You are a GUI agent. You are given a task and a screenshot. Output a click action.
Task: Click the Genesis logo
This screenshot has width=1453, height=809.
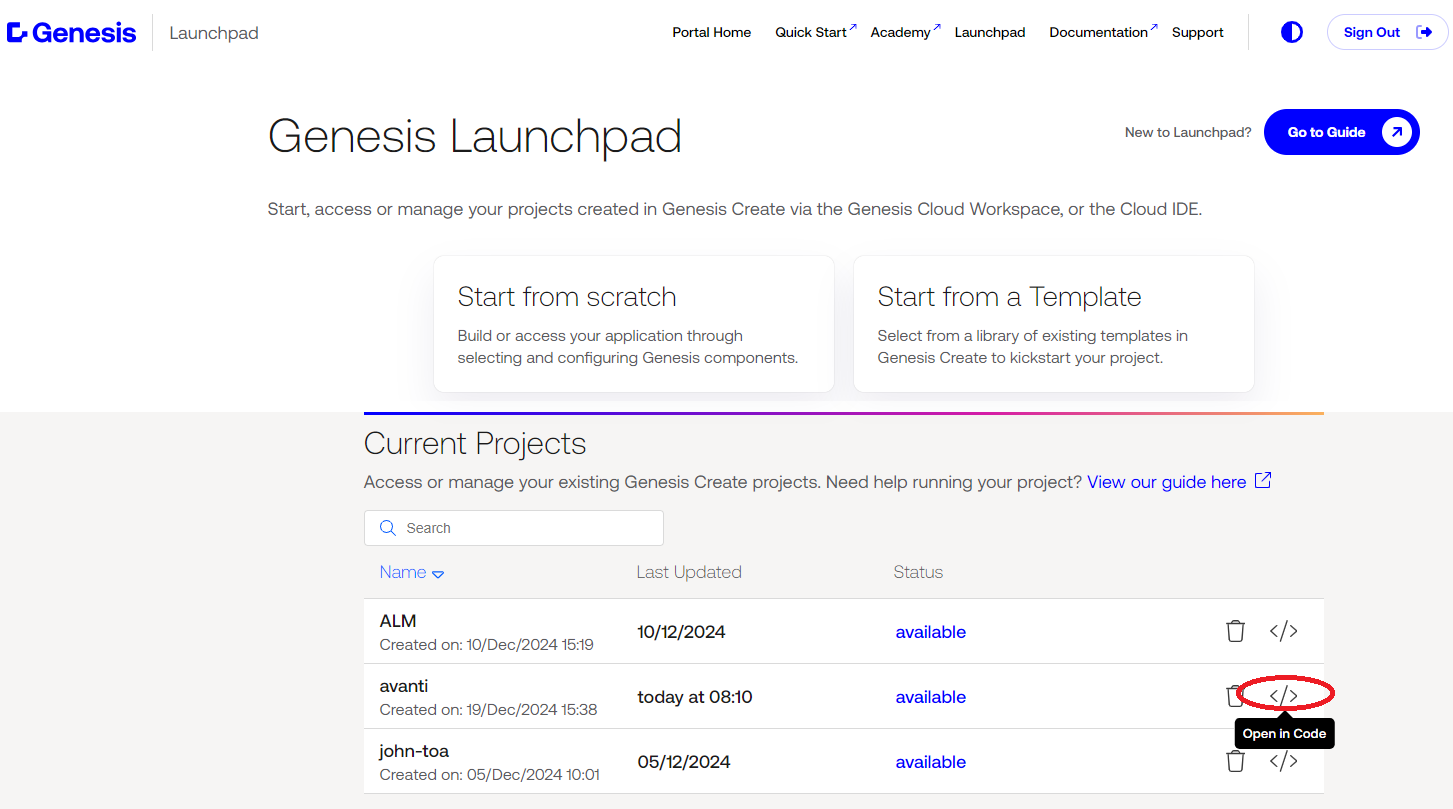point(71,33)
